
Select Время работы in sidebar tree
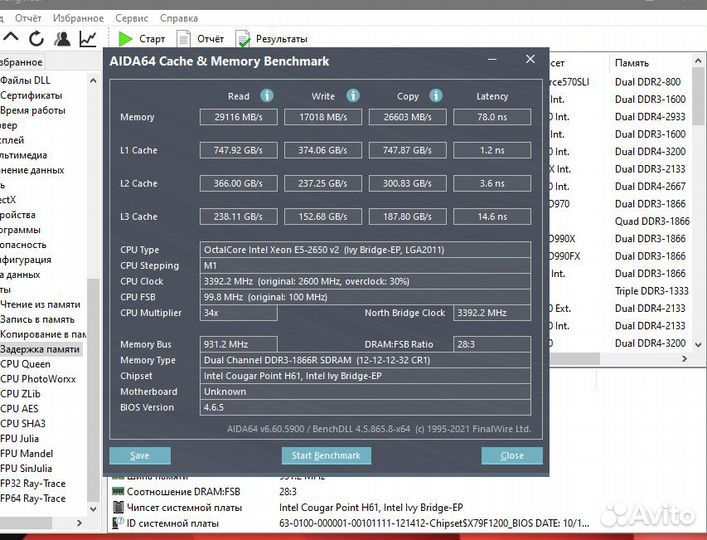click(32, 110)
